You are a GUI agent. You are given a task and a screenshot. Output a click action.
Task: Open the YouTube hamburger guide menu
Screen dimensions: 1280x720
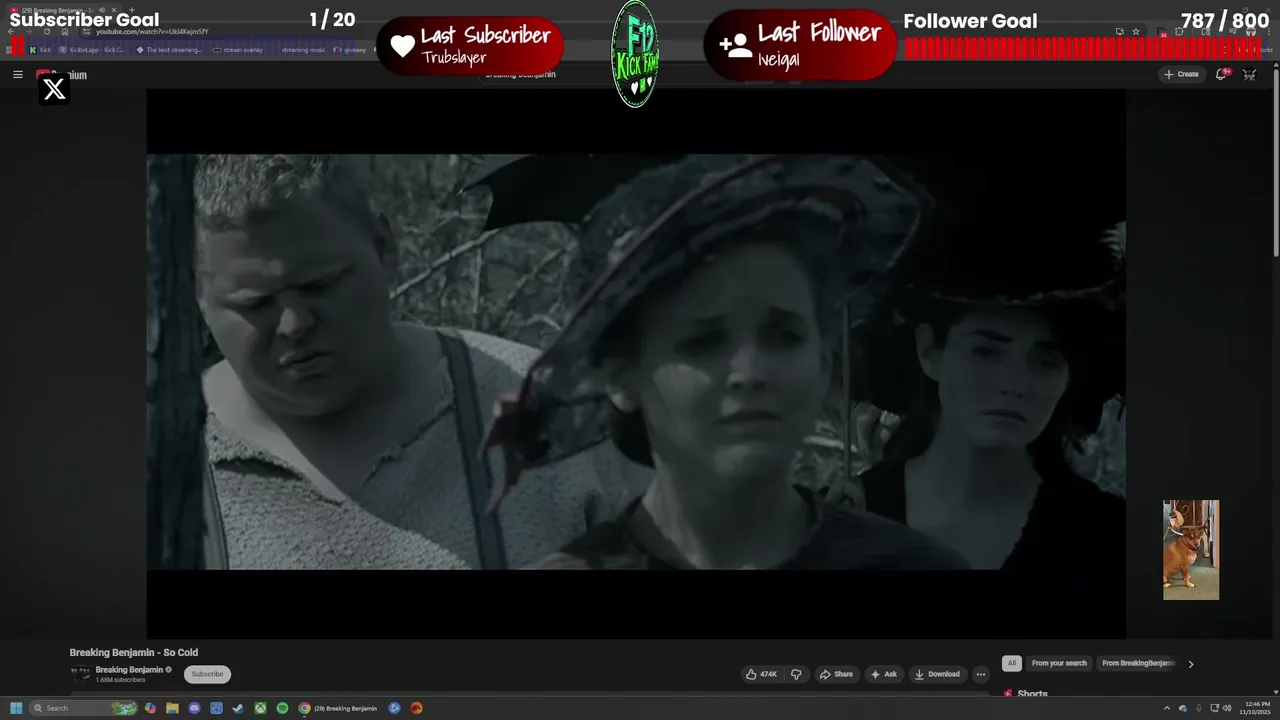point(18,74)
